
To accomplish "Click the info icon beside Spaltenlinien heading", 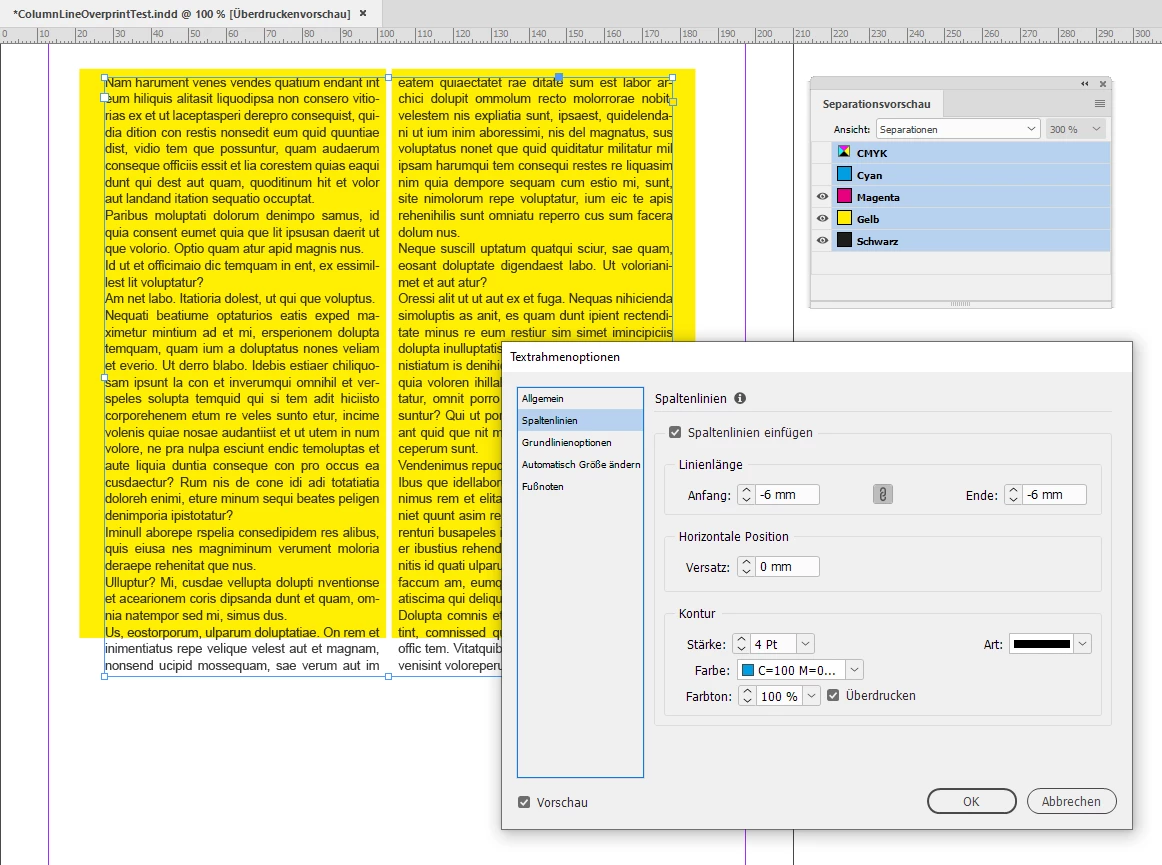I will click(740, 398).
